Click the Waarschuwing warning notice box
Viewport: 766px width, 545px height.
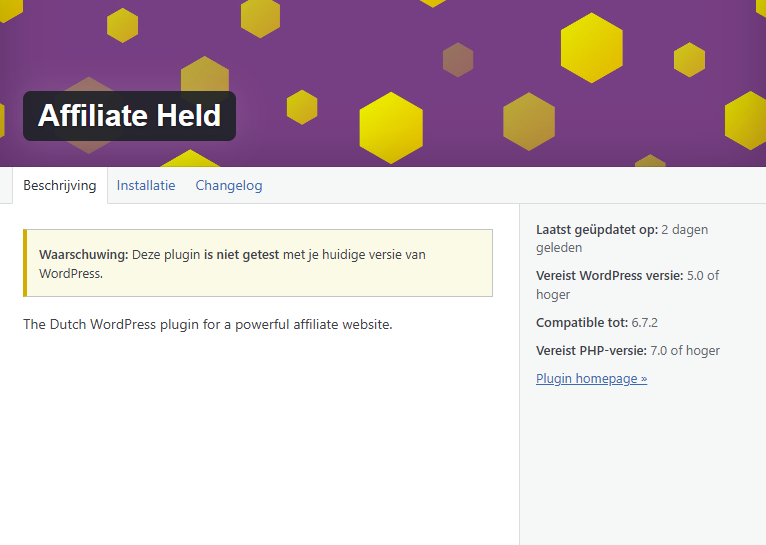[258, 263]
